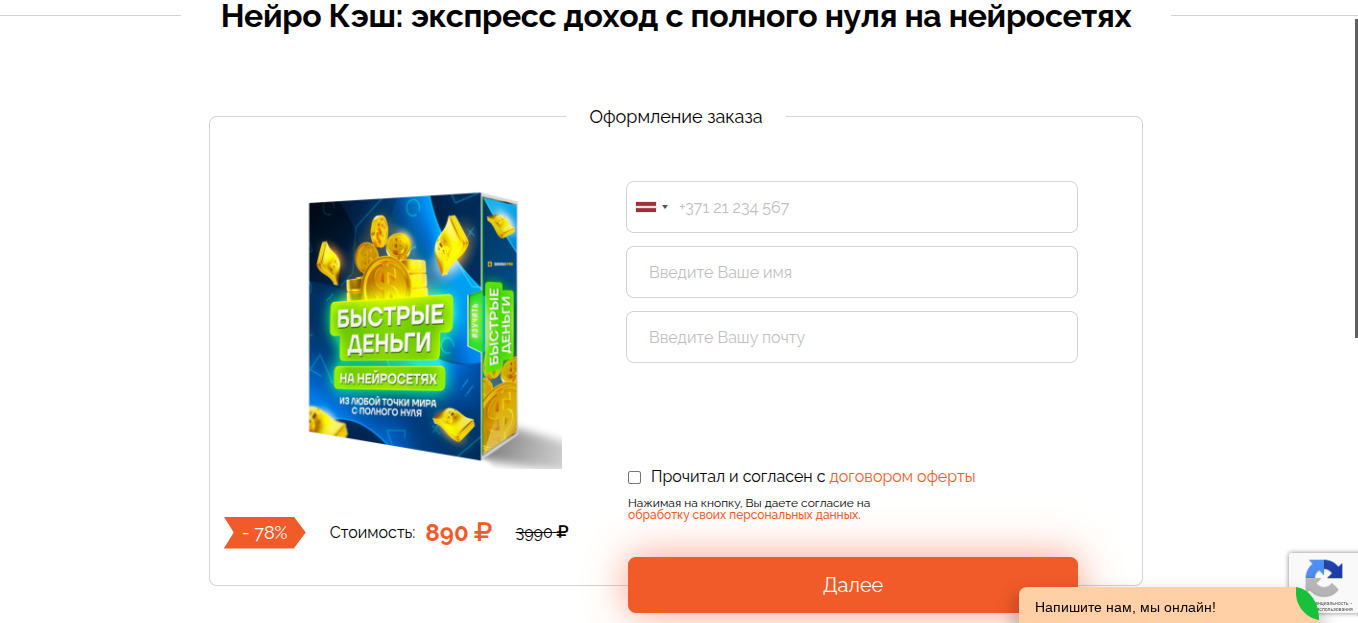Select the 'Введите Вашу почту' field
The image size is (1358, 623).
[850, 336]
